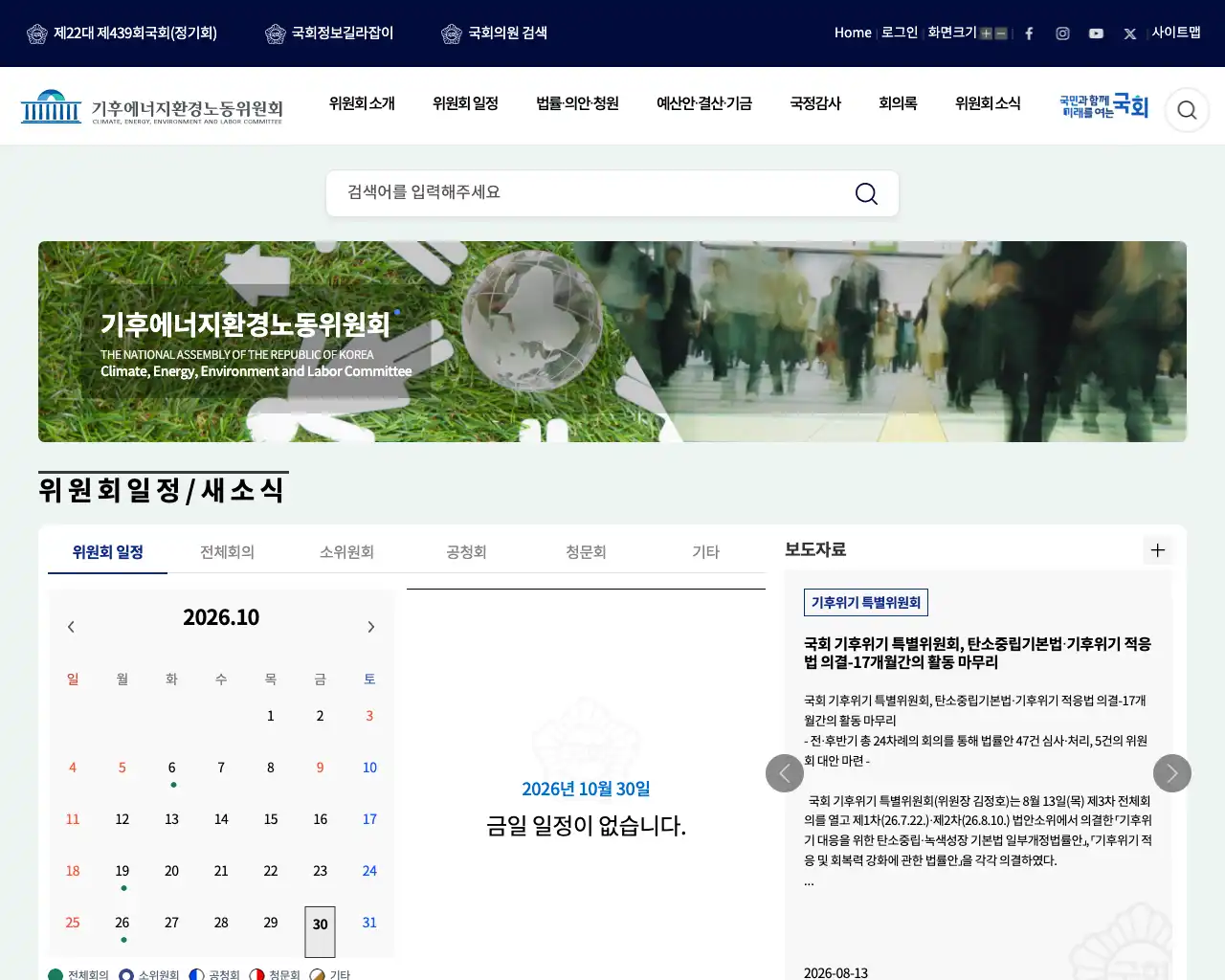Open 위원회 소개 menu
Viewport: 1225px width, 980px height.
pyautogui.click(x=362, y=103)
